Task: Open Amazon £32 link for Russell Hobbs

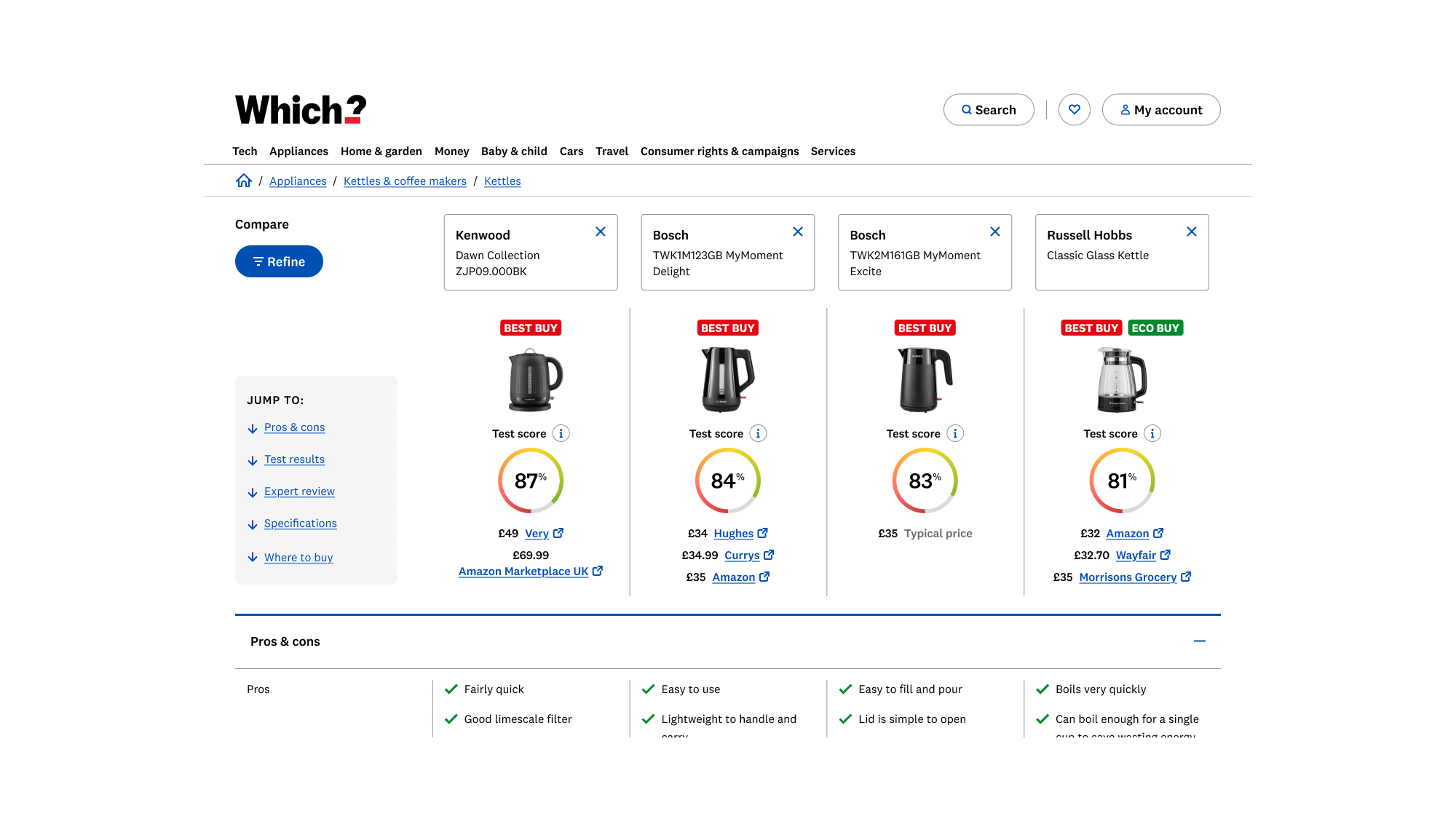Action: pyautogui.click(x=1135, y=534)
